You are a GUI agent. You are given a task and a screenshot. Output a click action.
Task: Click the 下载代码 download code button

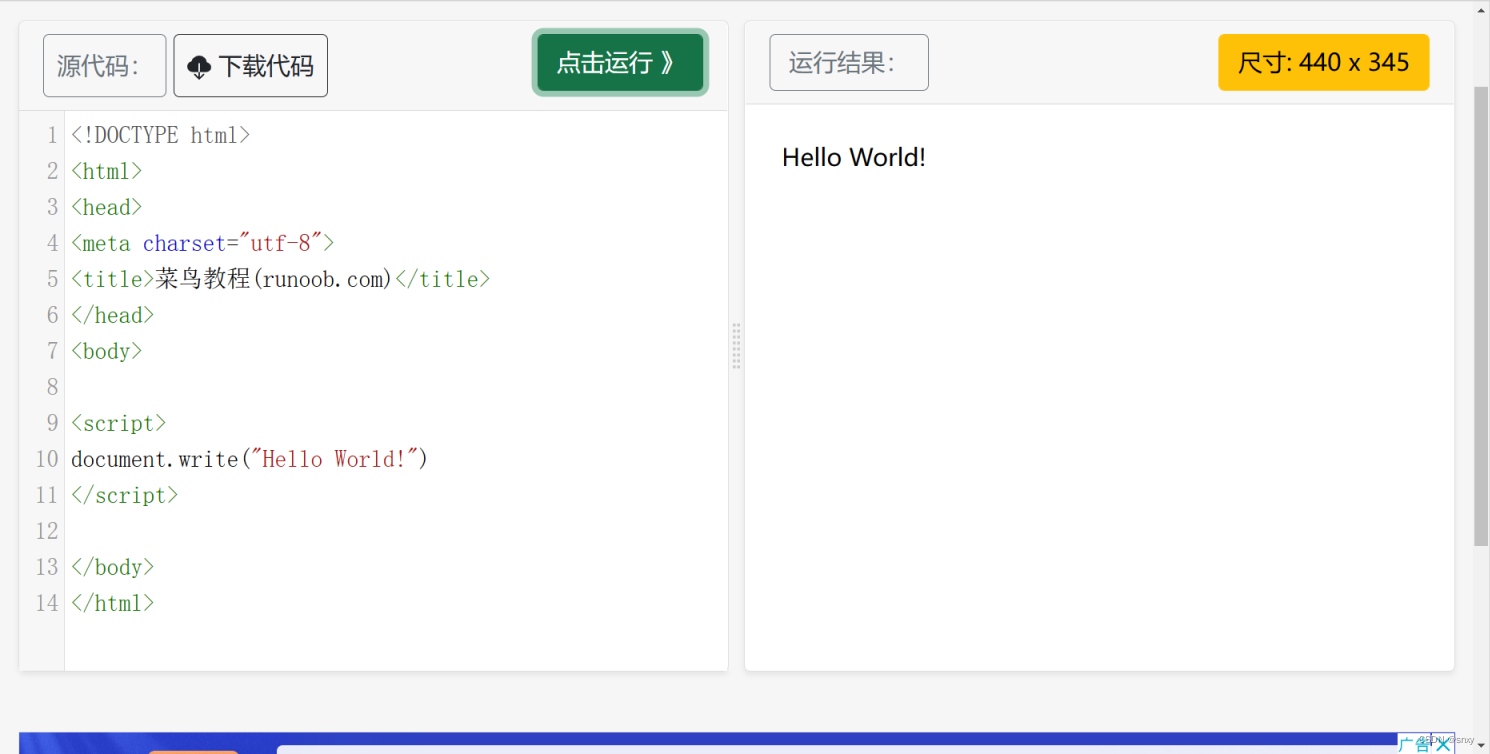251,66
